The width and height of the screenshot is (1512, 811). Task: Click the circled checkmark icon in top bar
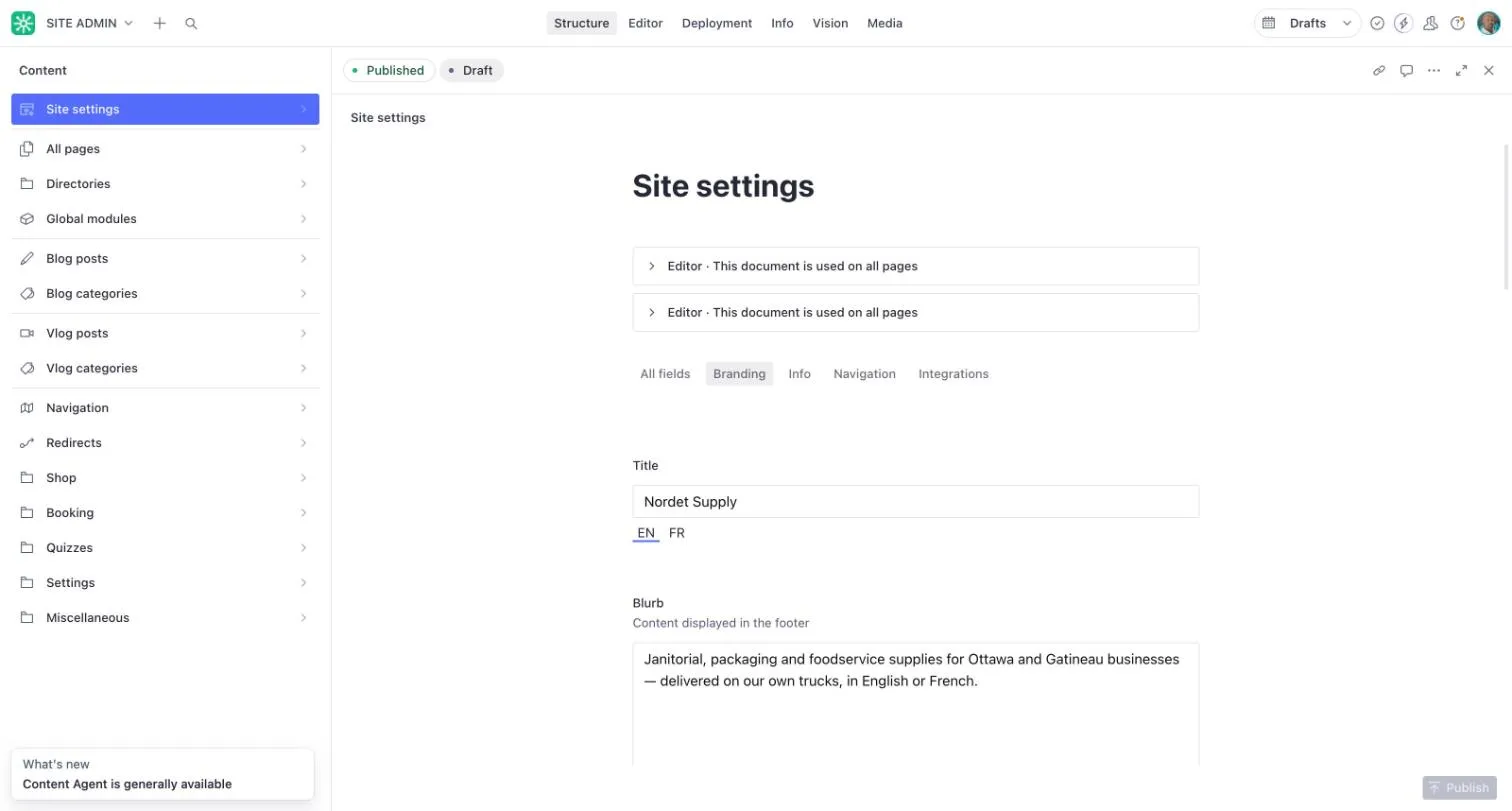tap(1377, 23)
